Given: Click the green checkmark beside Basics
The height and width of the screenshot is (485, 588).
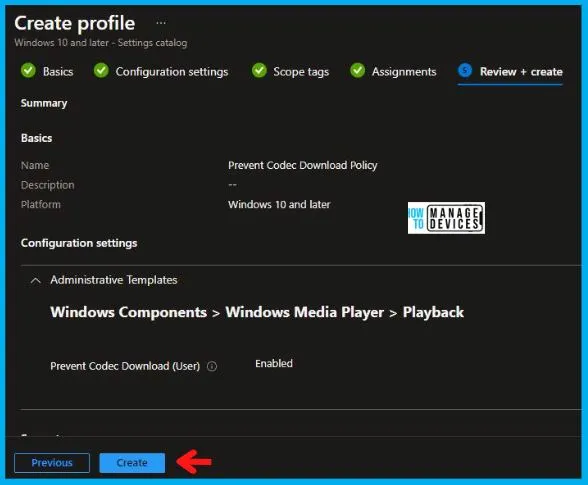Looking at the screenshot, I should pos(28,71).
